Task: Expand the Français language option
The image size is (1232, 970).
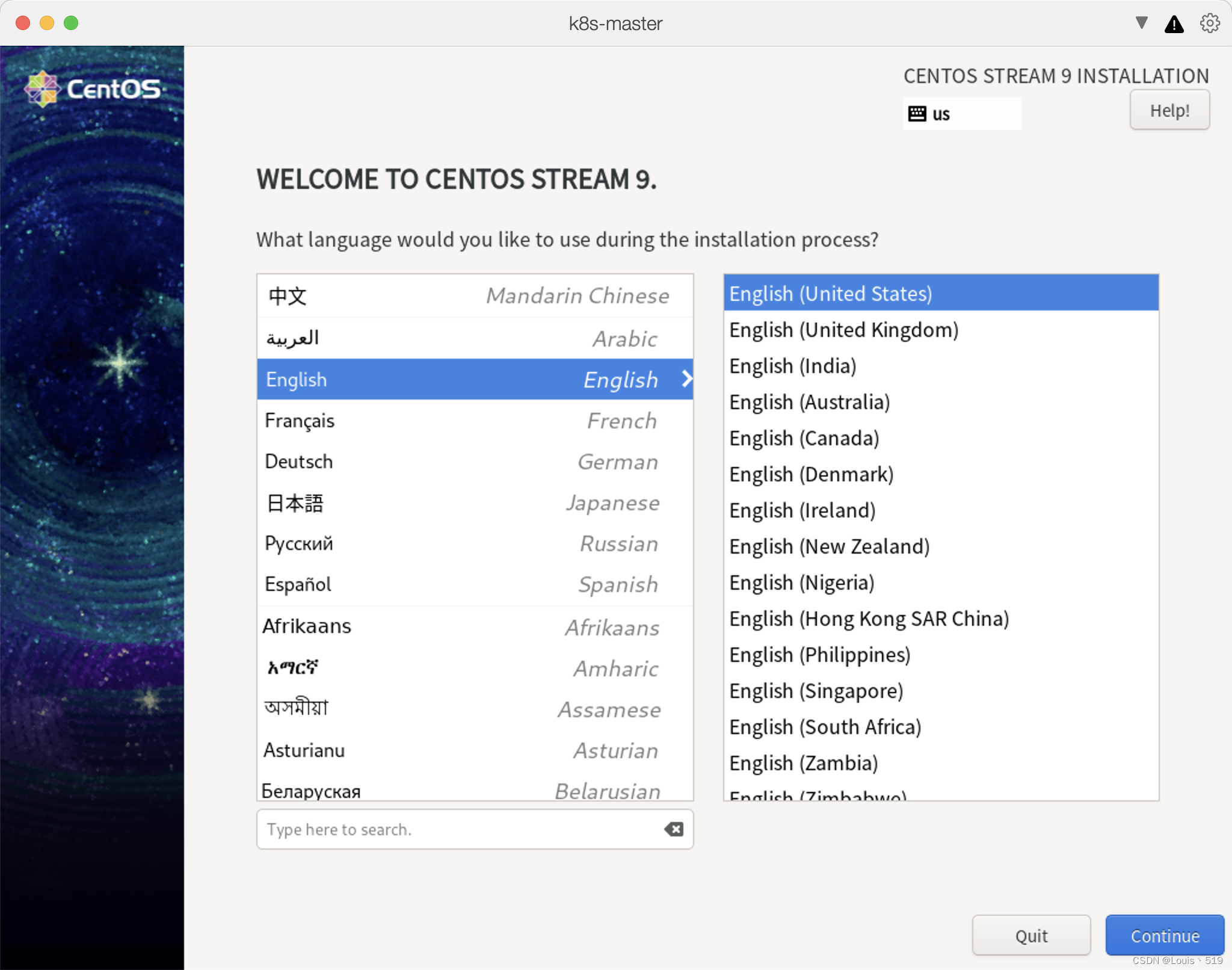Action: 476,420
